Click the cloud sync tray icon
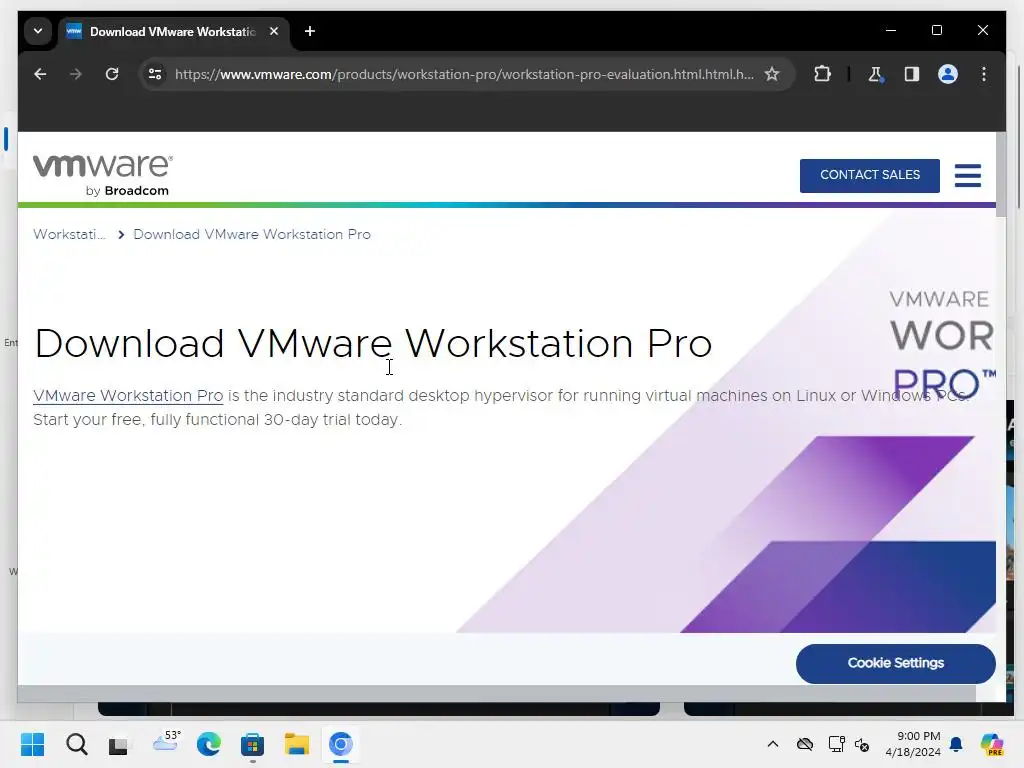The width and height of the screenshot is (1024, 768). click(805, 744)
